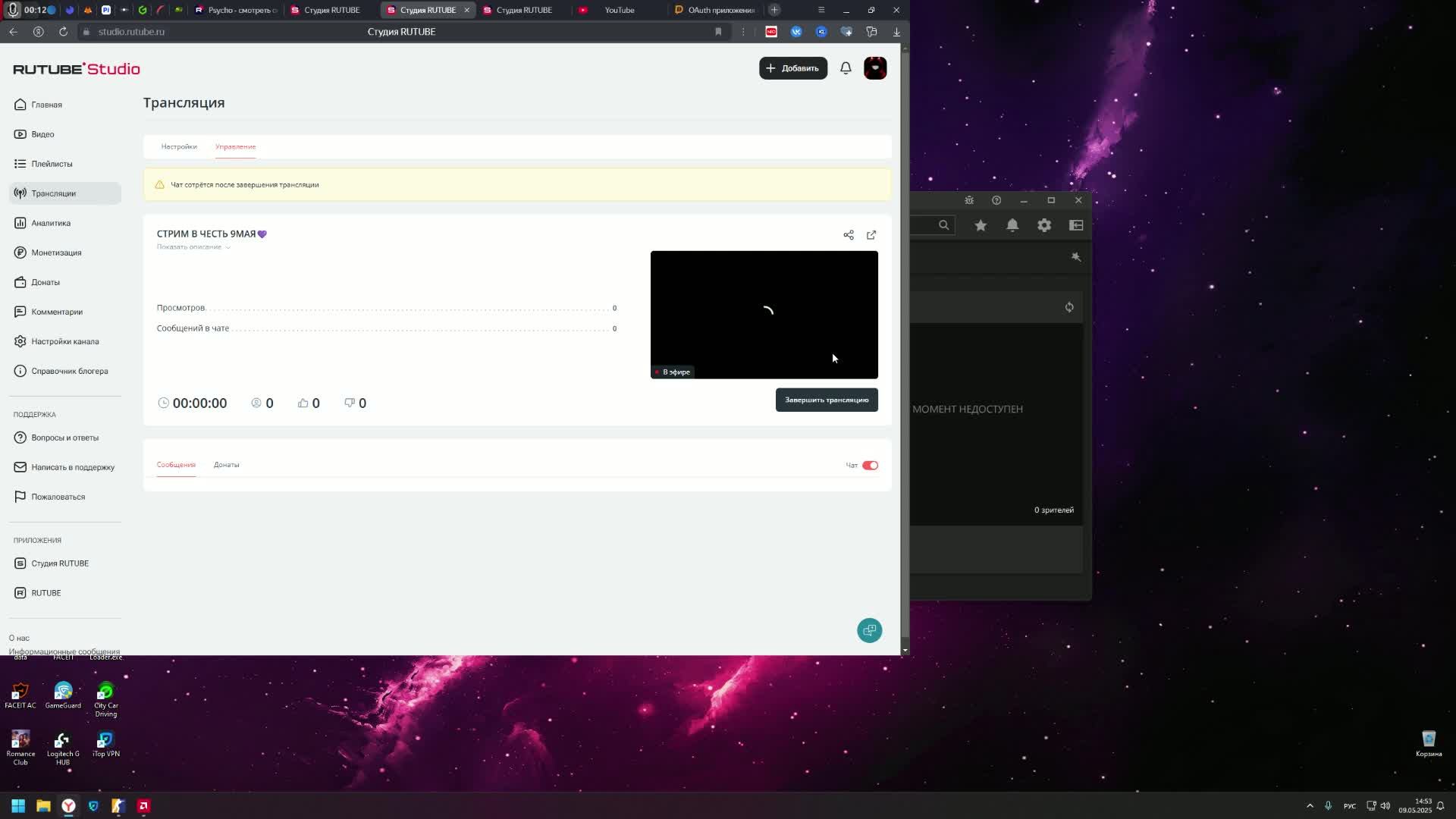Open the Написать в поддержку link
1456x819 pixels.
(73, 467)
